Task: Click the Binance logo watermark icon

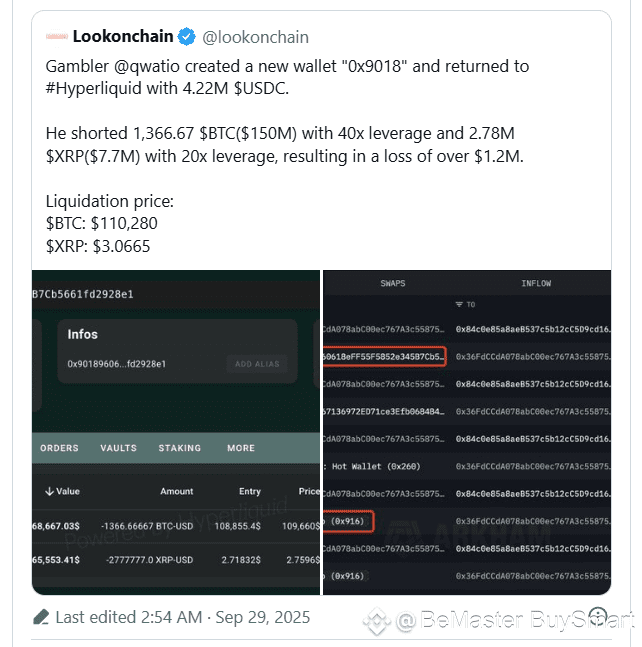Action: coord(377,621)
